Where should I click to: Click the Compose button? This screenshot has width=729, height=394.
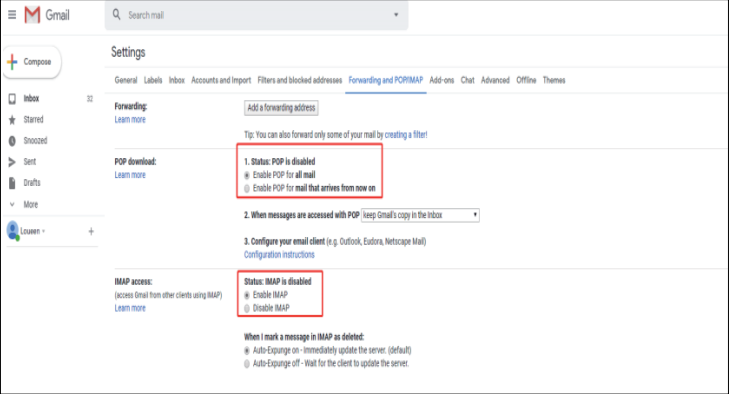click(32, 62)
